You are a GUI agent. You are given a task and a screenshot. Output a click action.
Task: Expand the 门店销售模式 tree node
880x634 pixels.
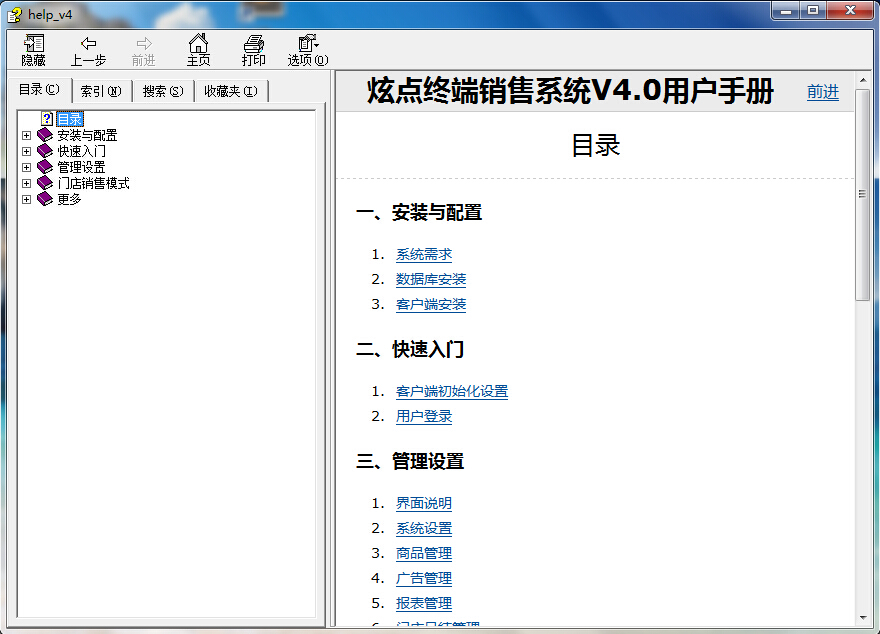26,183
